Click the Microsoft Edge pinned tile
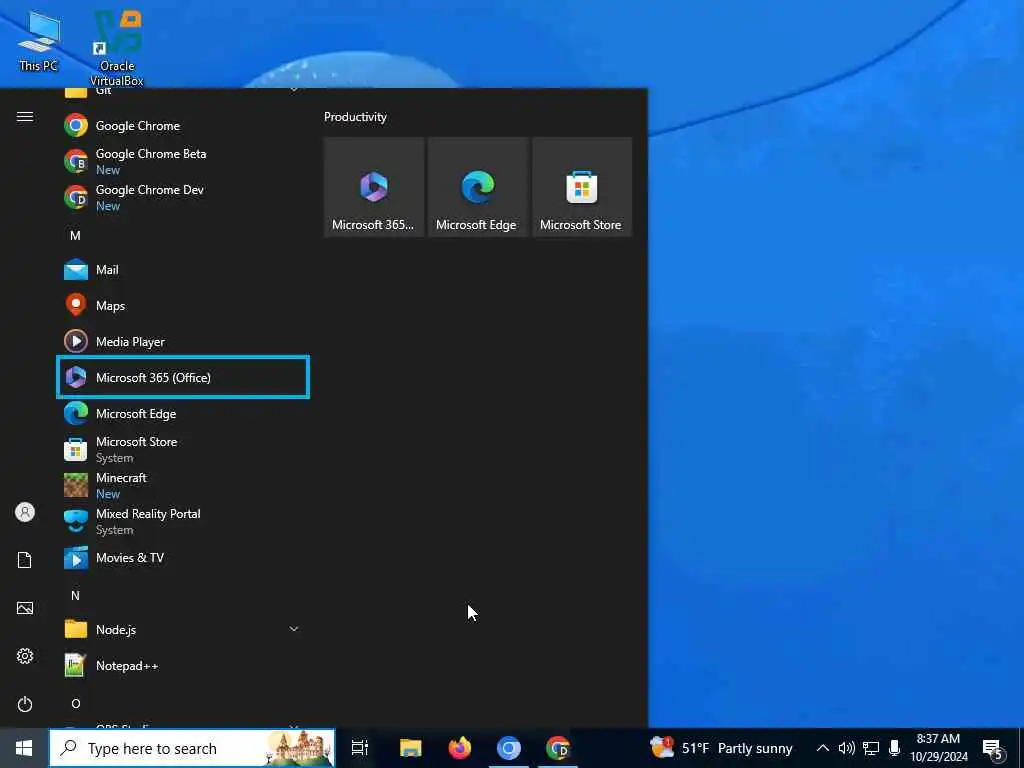The image size is (1024, 768). point(477,187)
